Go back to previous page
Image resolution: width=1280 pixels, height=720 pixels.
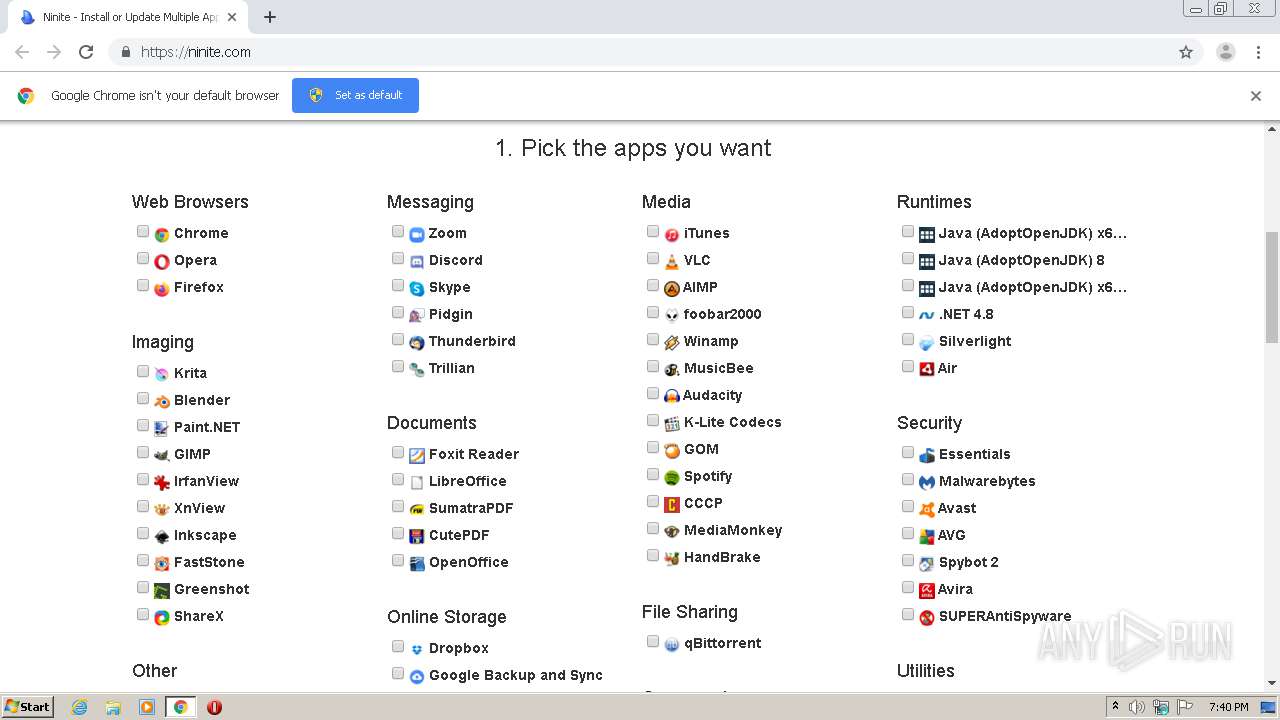coord(22,52)
